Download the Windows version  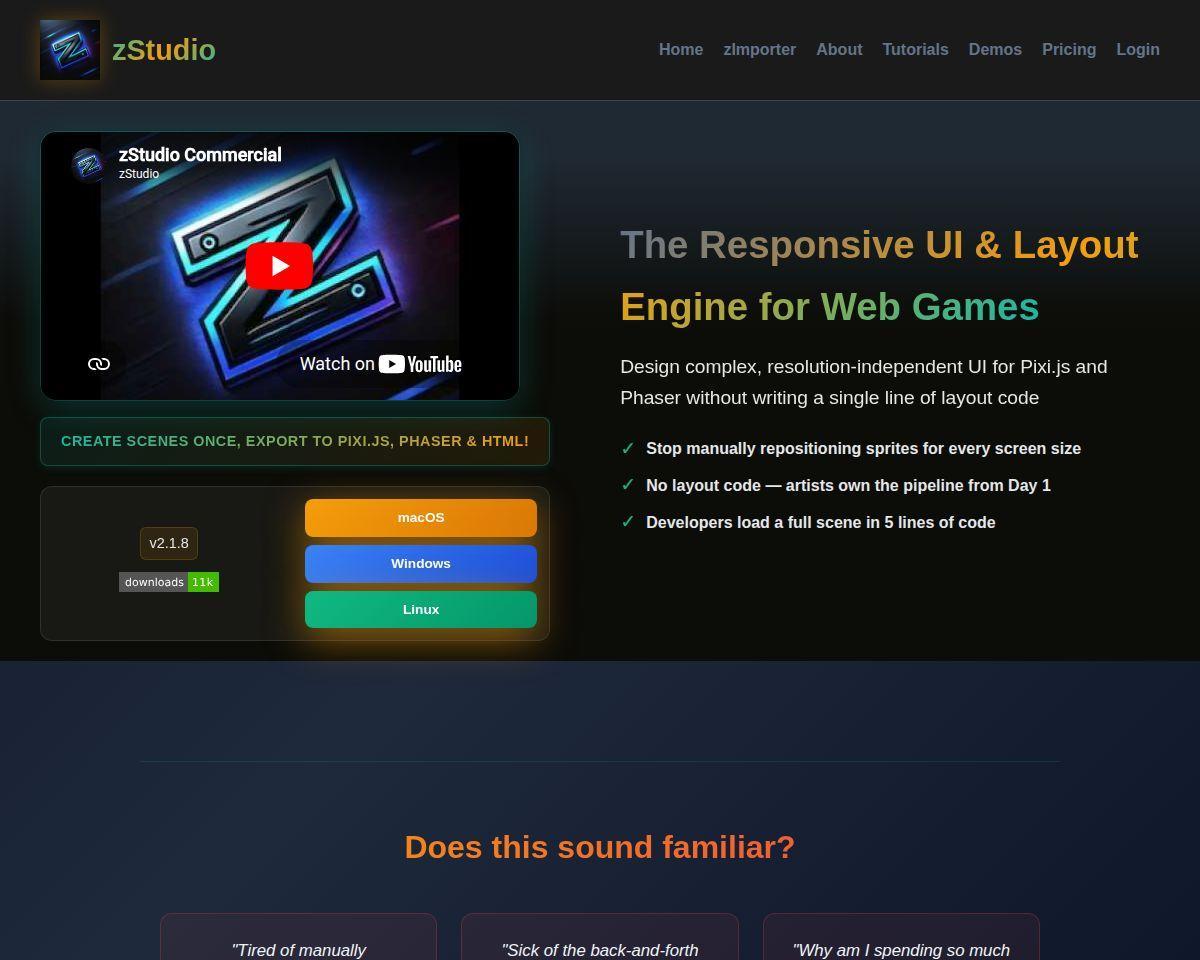pyautogui.click(x=421, y=564)
